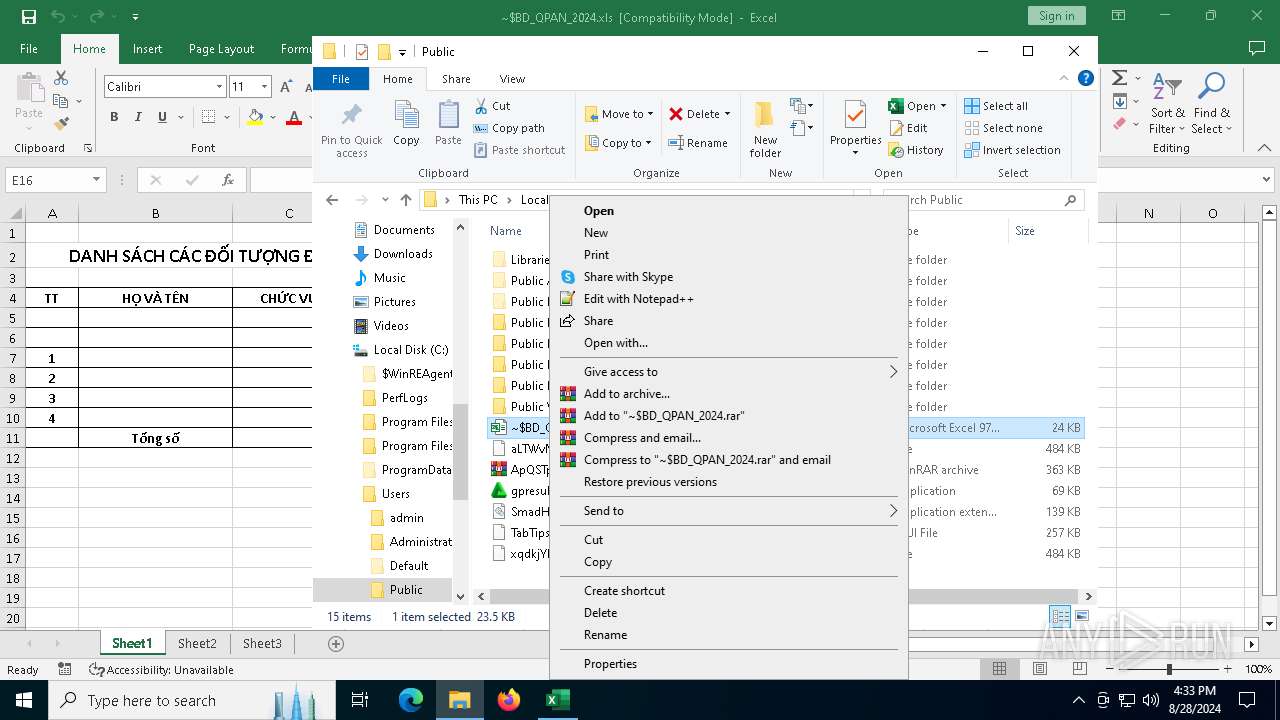Click History in the Open group
This screenshot has width=1280, height=720.
915,150
